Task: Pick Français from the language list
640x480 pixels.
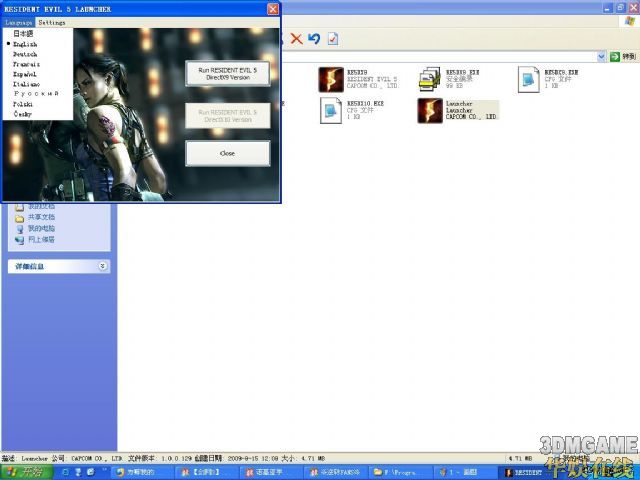Action: tap(26, 64)
